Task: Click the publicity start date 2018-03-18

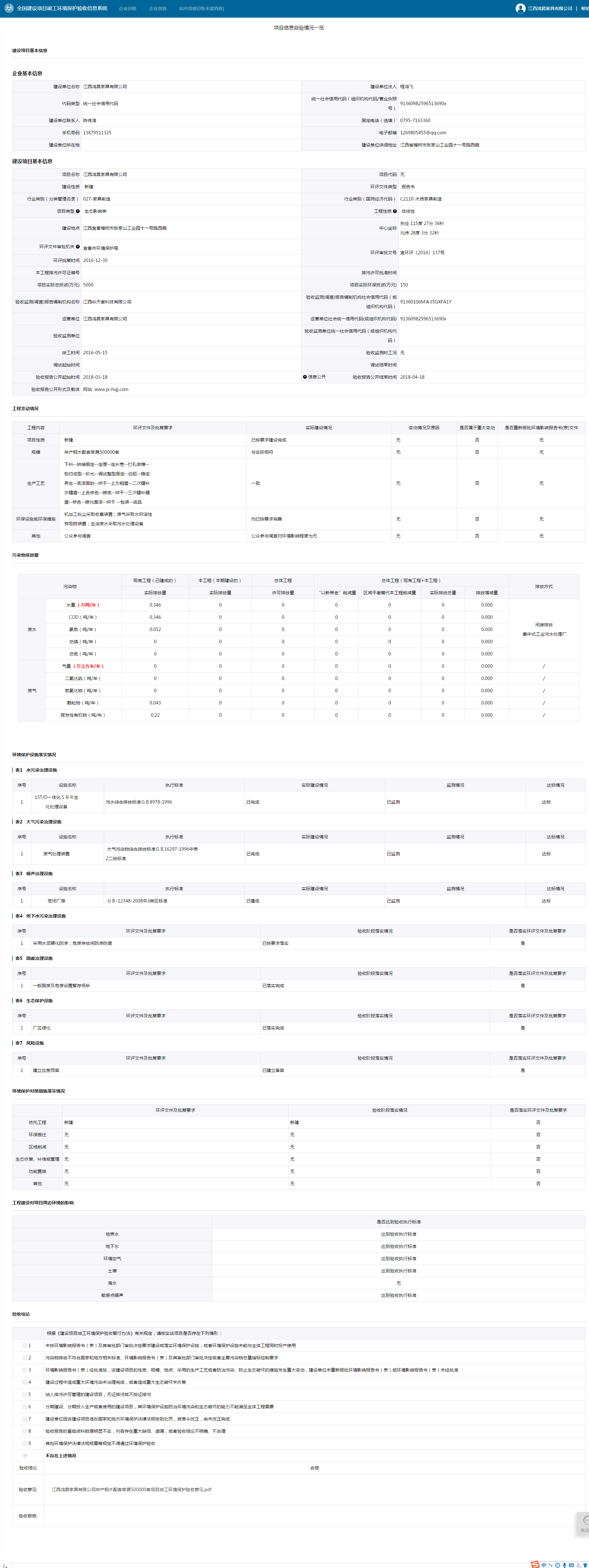Action: coord(96,377)
